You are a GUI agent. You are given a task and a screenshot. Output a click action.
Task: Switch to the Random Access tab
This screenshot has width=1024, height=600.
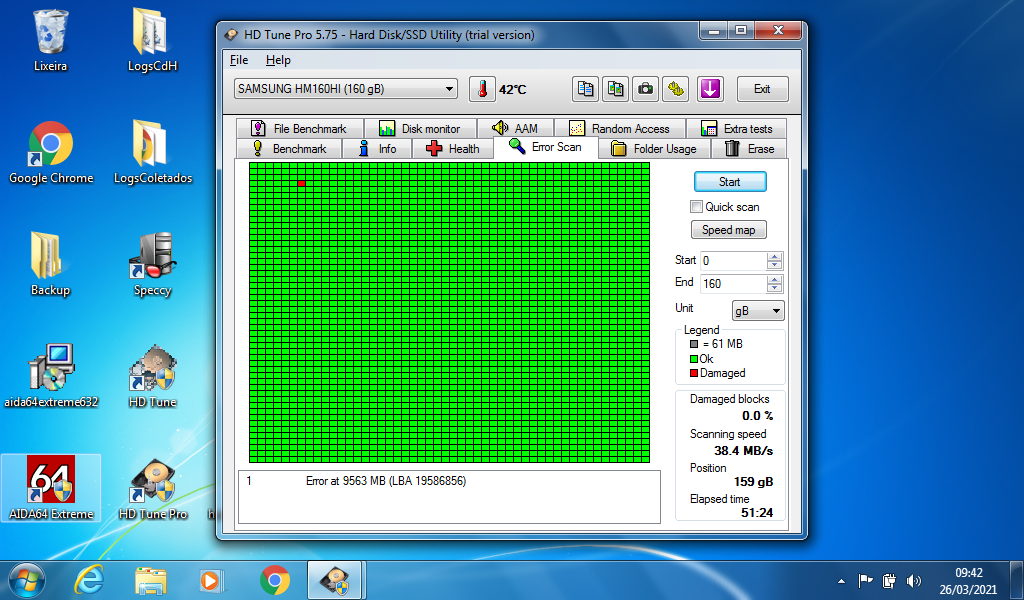coord(620,129)
